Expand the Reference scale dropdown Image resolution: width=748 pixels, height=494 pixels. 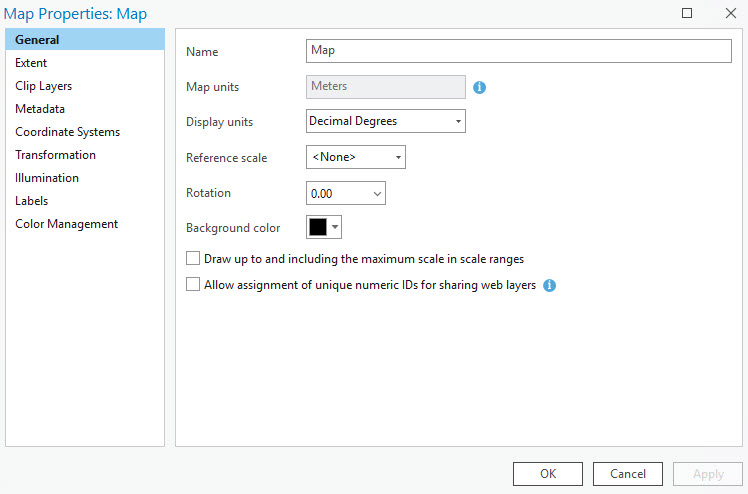pos(355,157)
